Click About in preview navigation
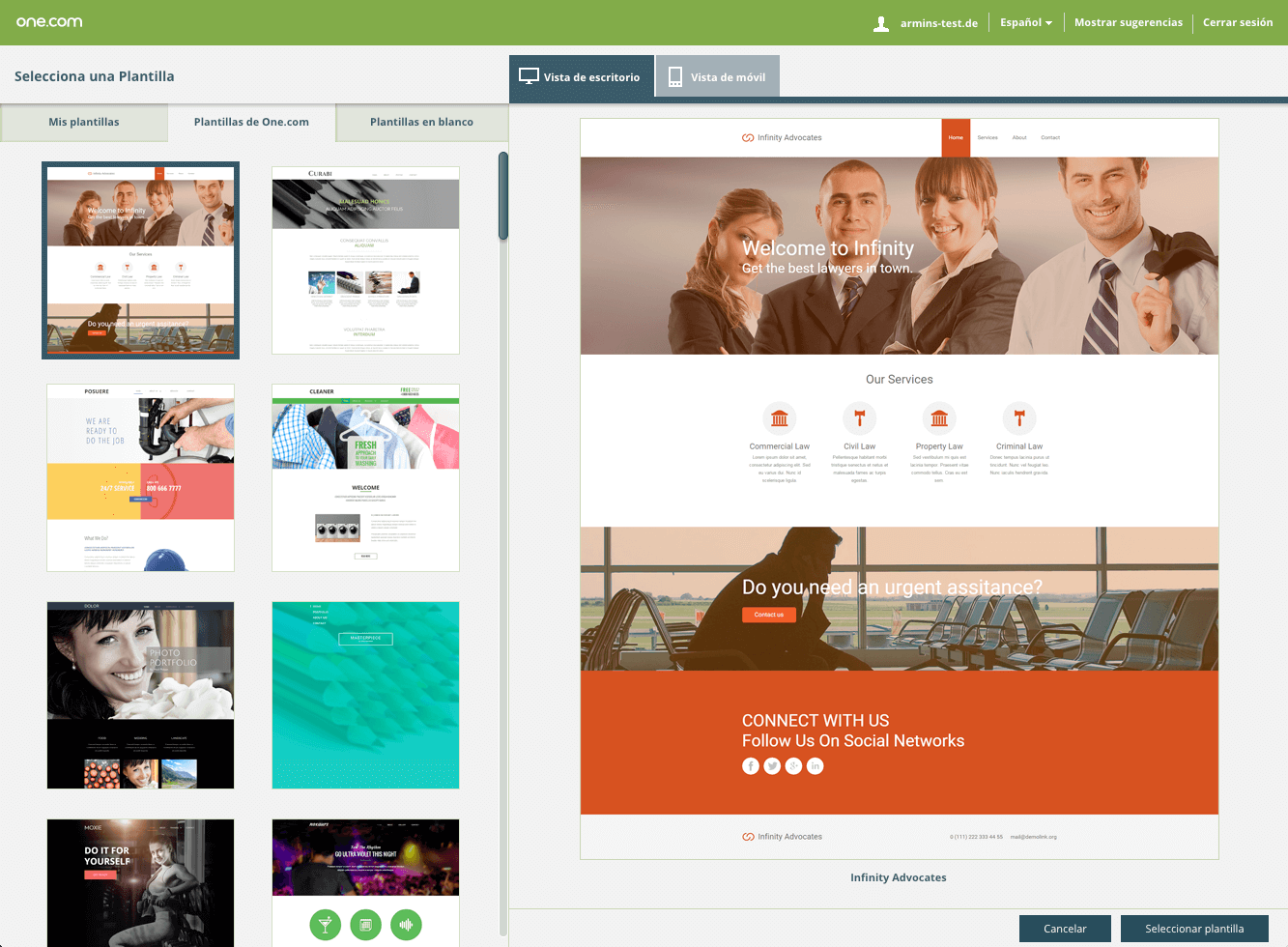The image size is (1288, 947). pyautogui.click(x=1019, y=137)
